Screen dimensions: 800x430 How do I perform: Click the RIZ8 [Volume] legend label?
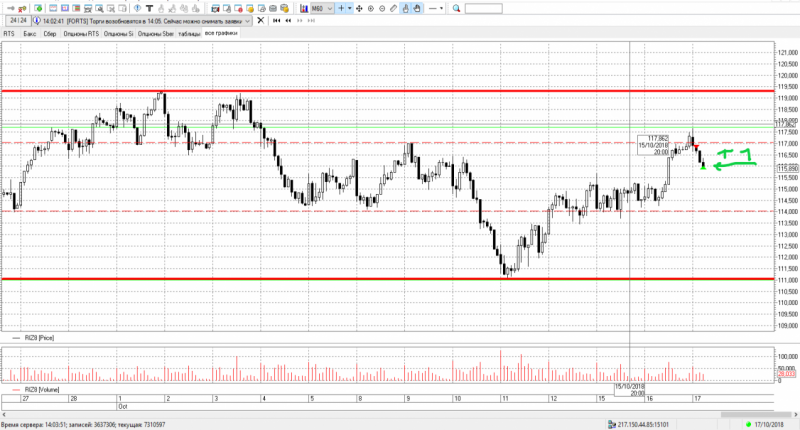point(42,390)
